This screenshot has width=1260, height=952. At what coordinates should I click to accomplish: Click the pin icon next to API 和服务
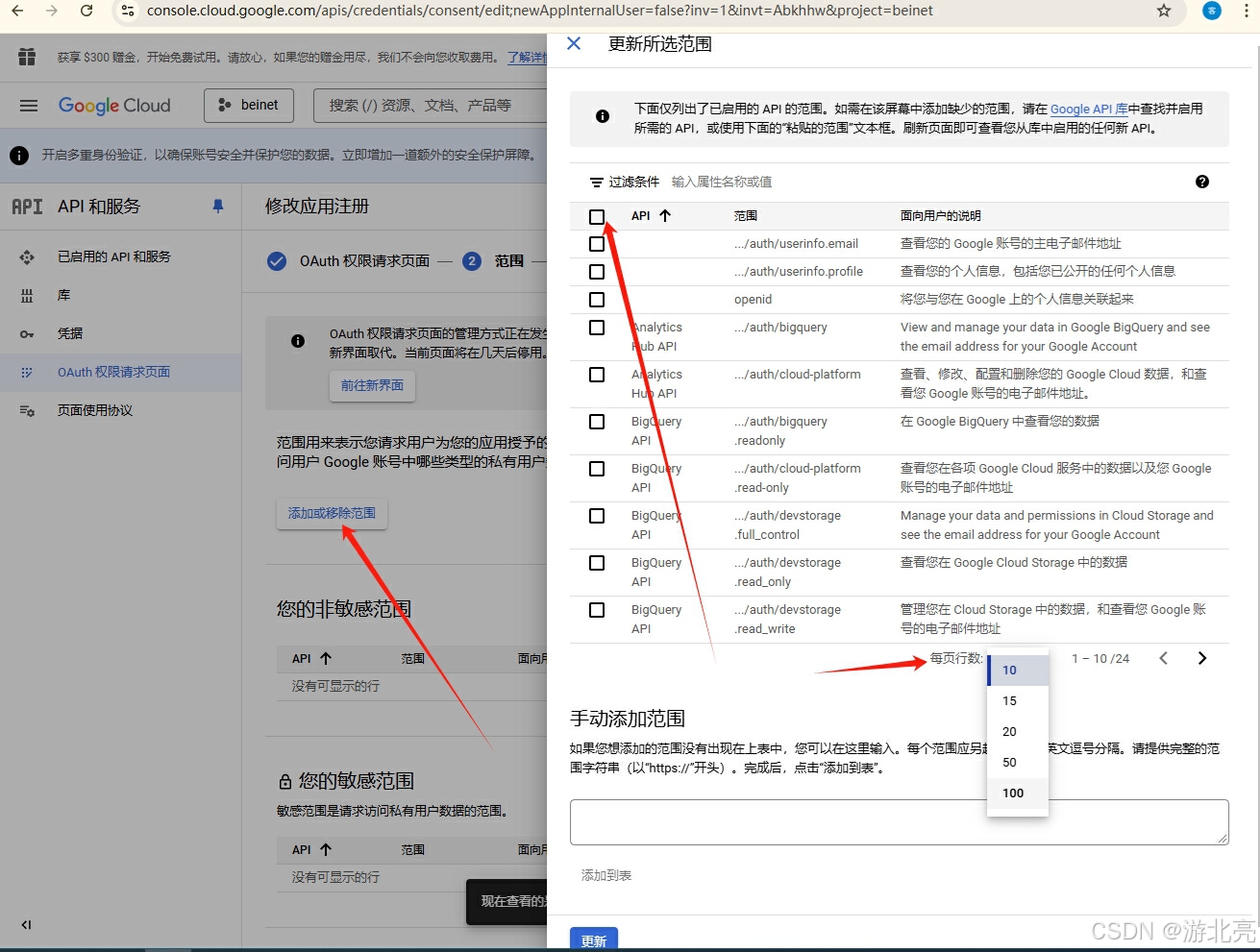218,207
